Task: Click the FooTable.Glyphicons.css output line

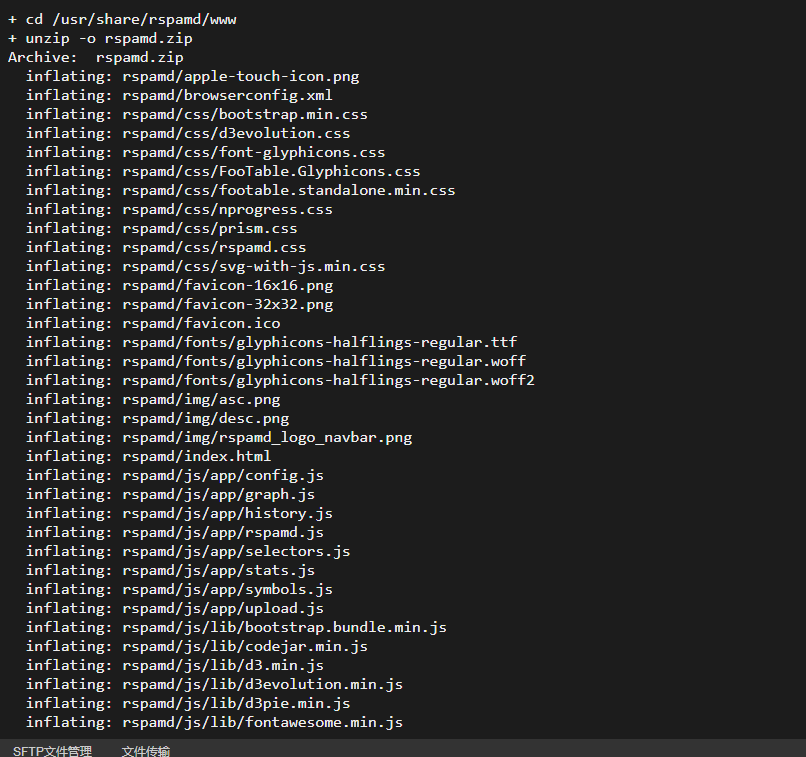Action: point(223,172)
